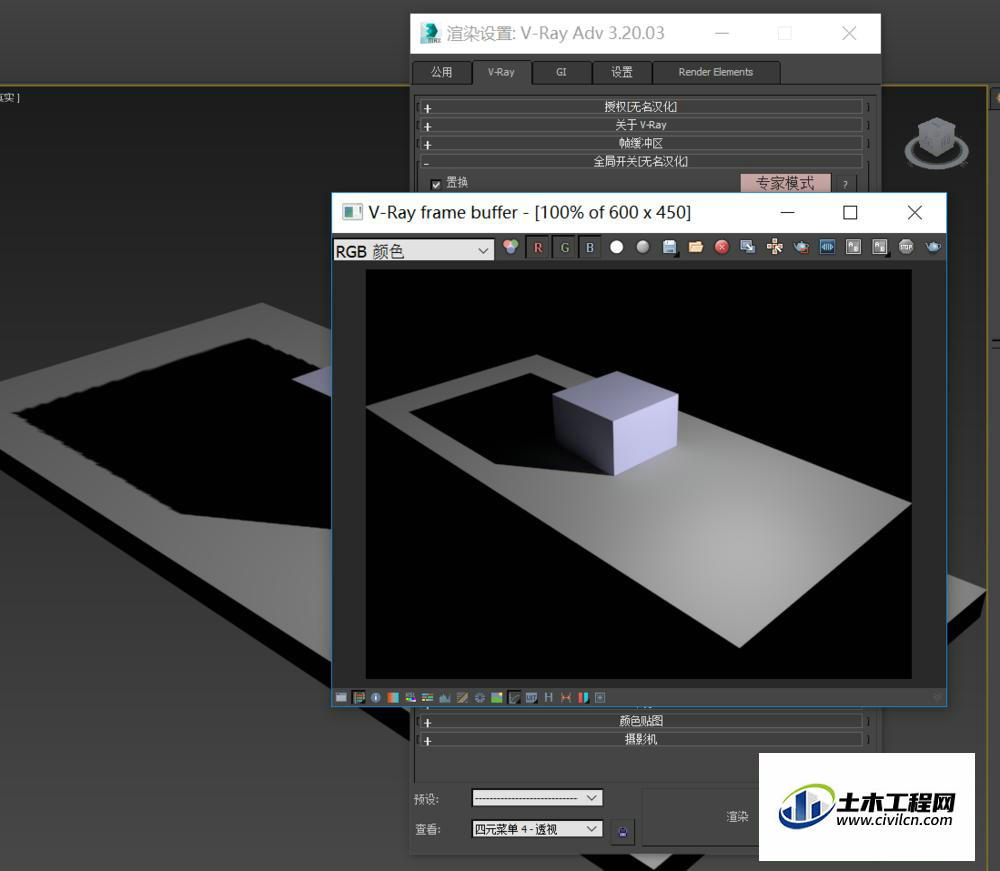The image size is (1000, 871).
Task: Load an image via the folder icon
Action: [x=696, y=247]
